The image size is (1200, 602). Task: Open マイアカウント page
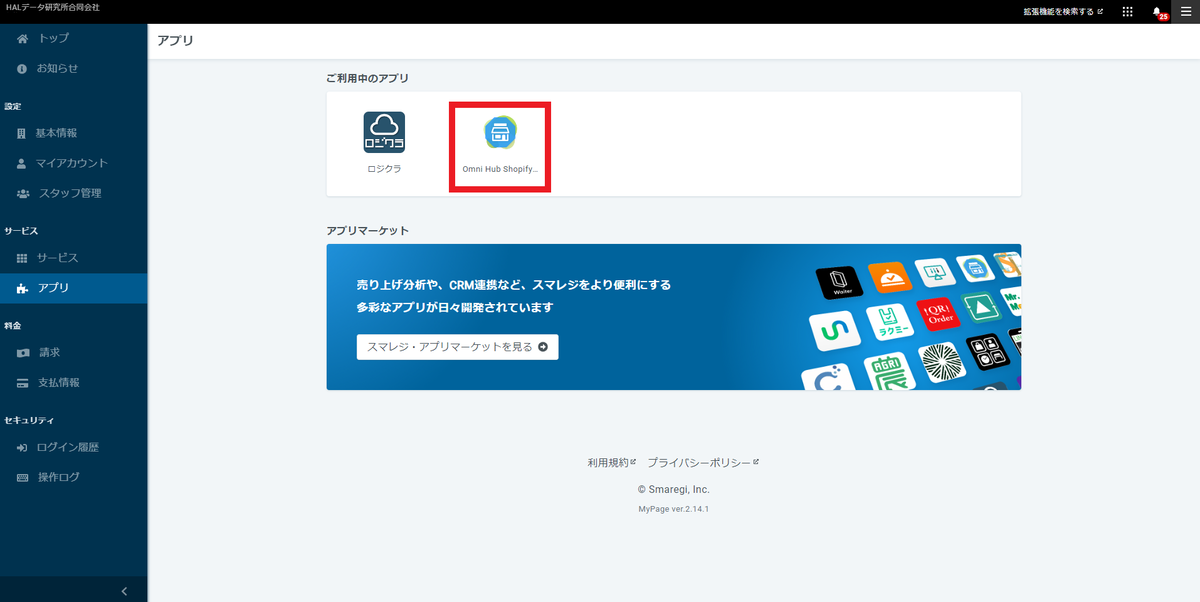pos(74,163)
